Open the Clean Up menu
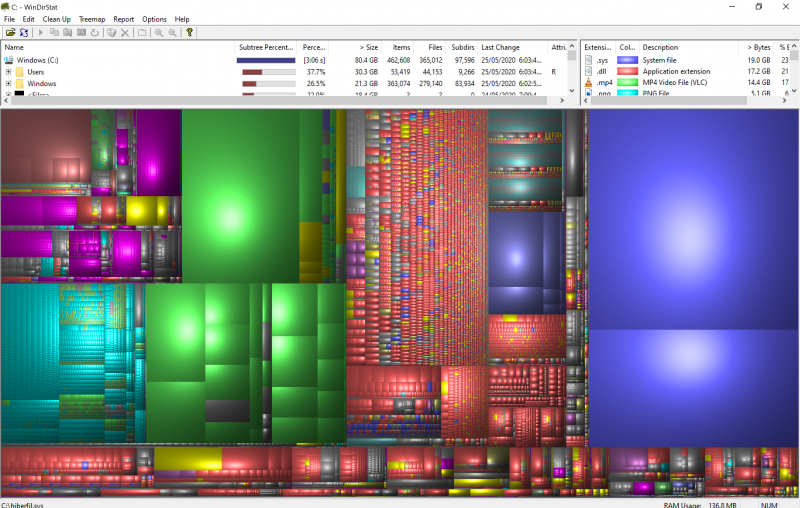Screen dimensions: 800x508 56,19
